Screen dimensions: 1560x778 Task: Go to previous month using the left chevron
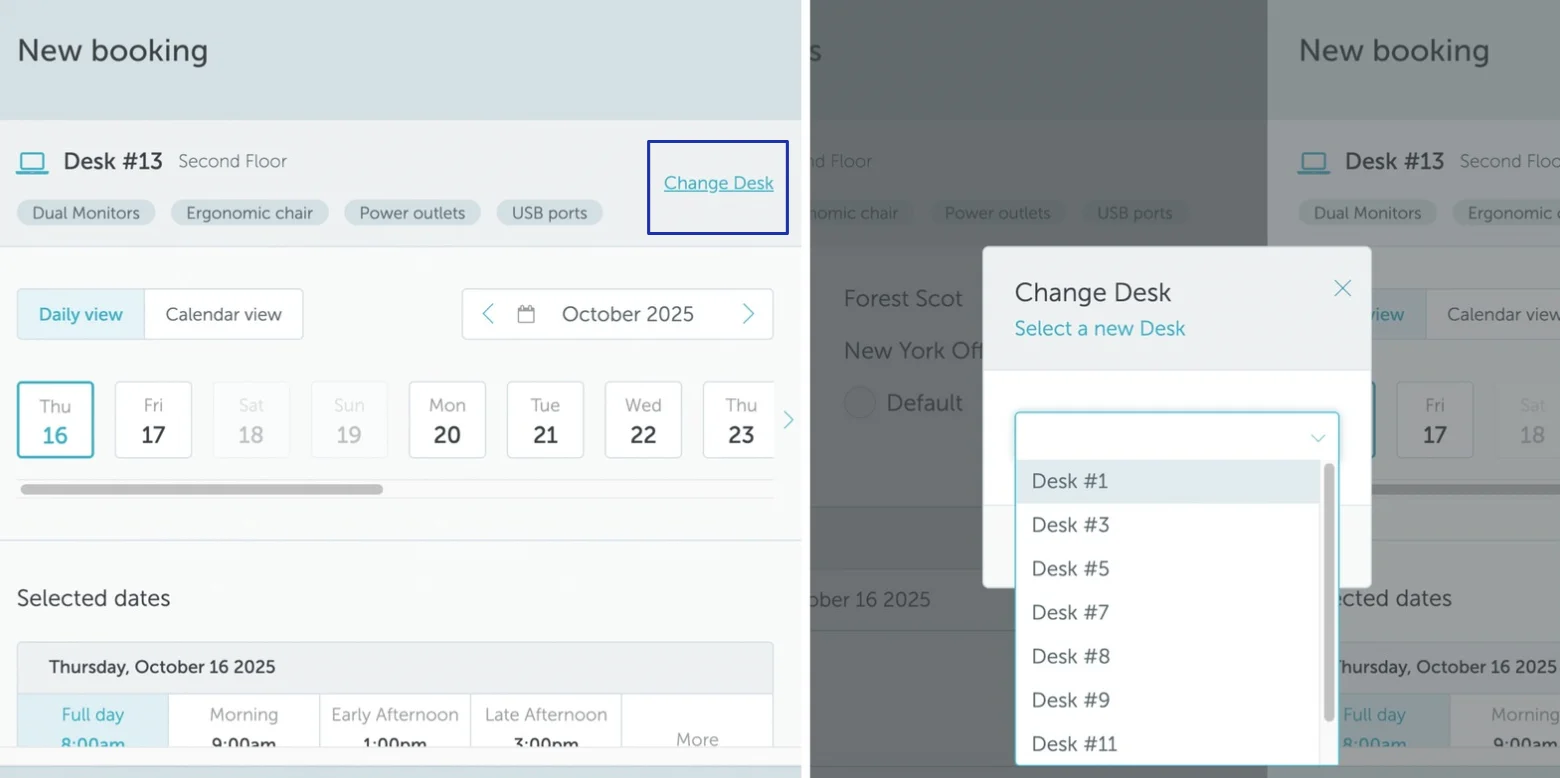[487, 313]
